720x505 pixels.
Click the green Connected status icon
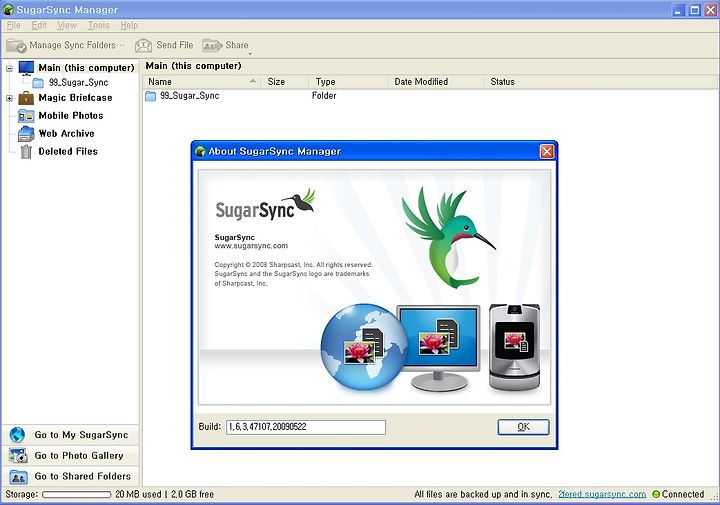[x=656, y=494]
